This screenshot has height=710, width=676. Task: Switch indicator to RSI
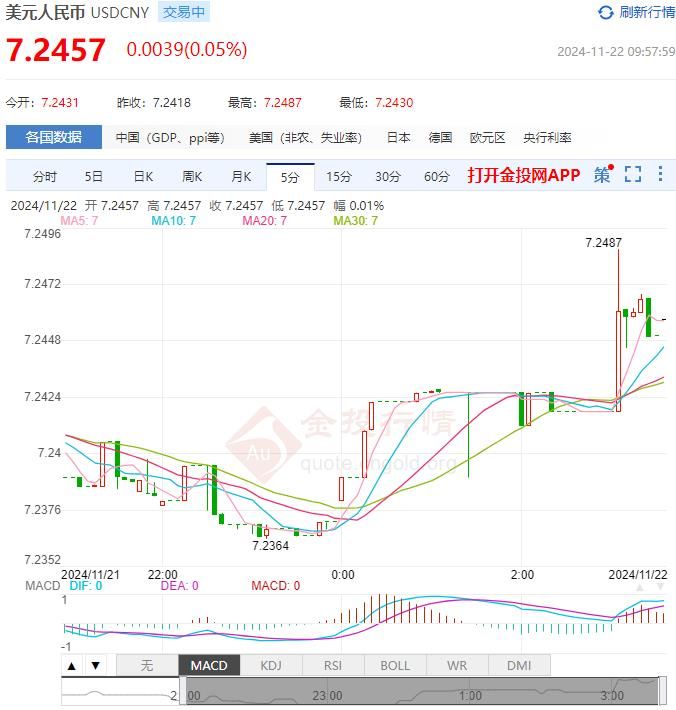[333, 666]
